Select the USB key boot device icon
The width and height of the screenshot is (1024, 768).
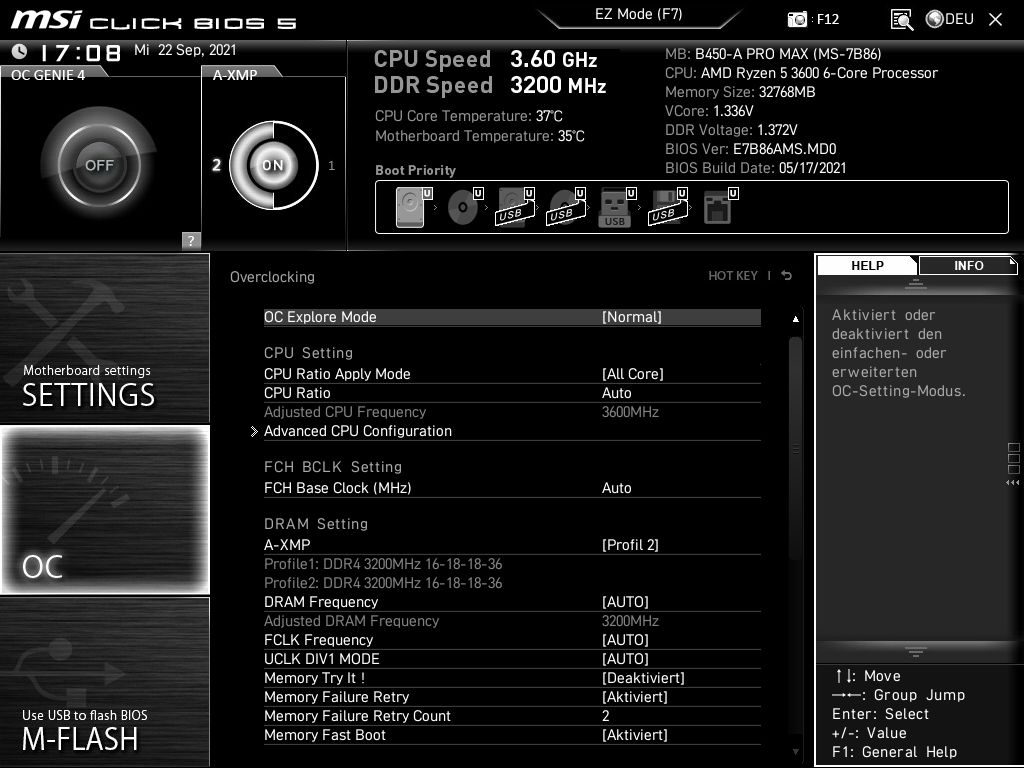[617, 207]
